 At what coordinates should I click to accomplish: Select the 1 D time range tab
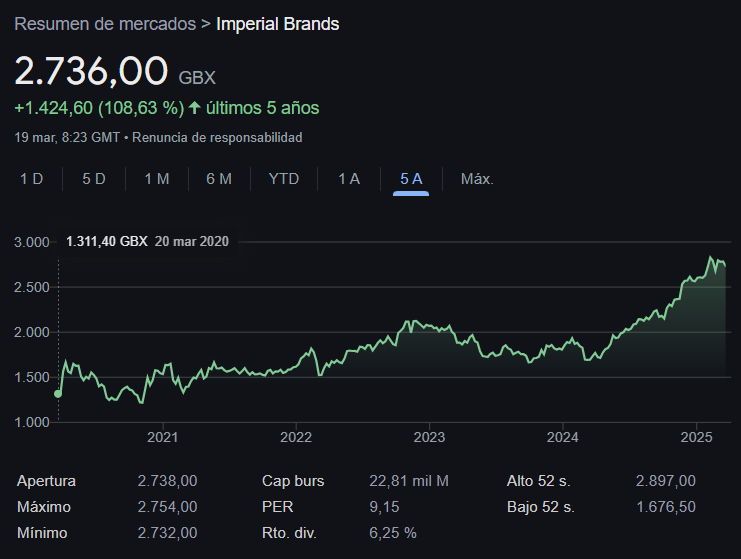click(32, 179)
